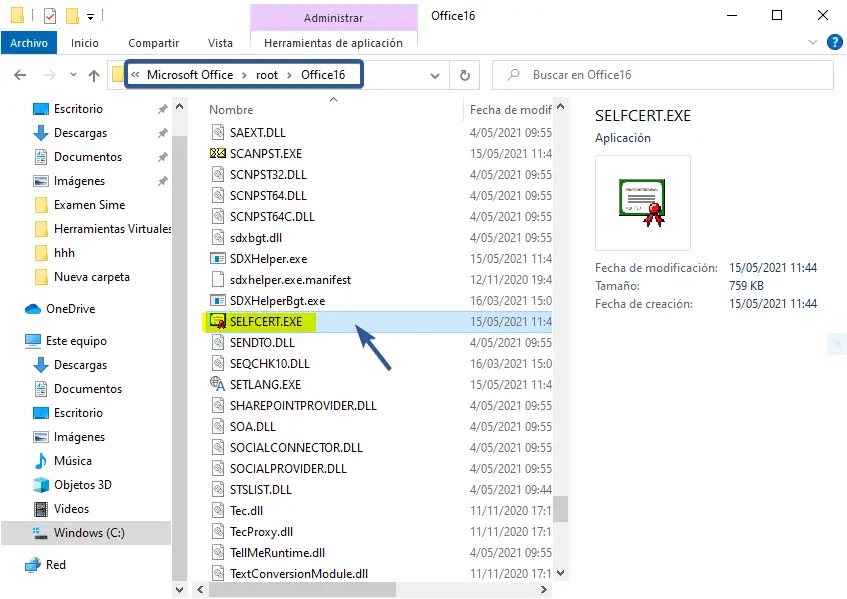Open the hhh folder in sidebar
This screenshot has width=847, height=599.
pos(64,253)
